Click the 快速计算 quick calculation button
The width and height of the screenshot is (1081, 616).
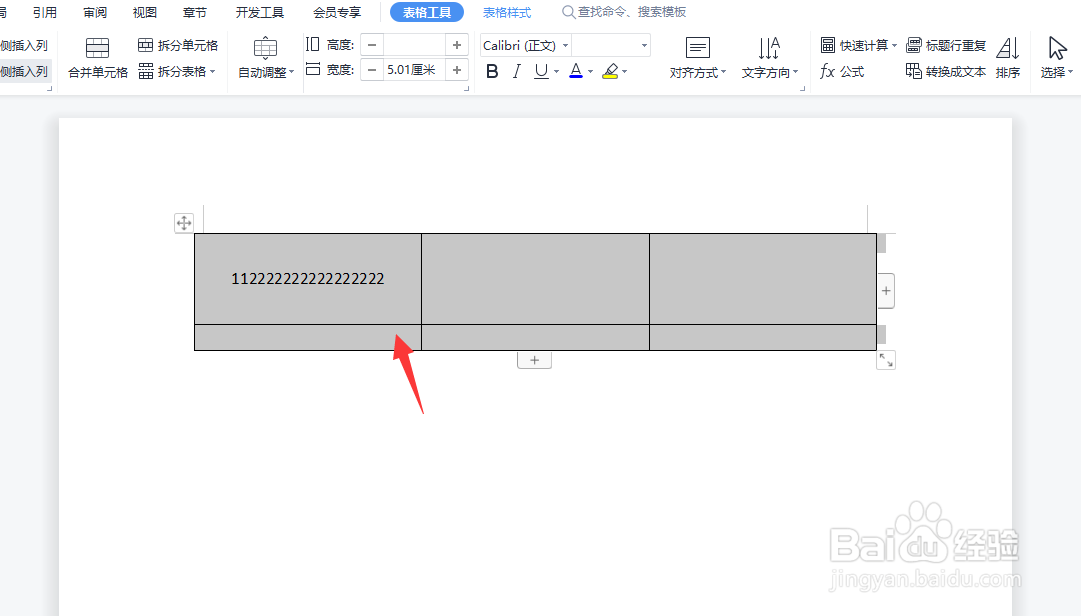[x=857, y=45]
